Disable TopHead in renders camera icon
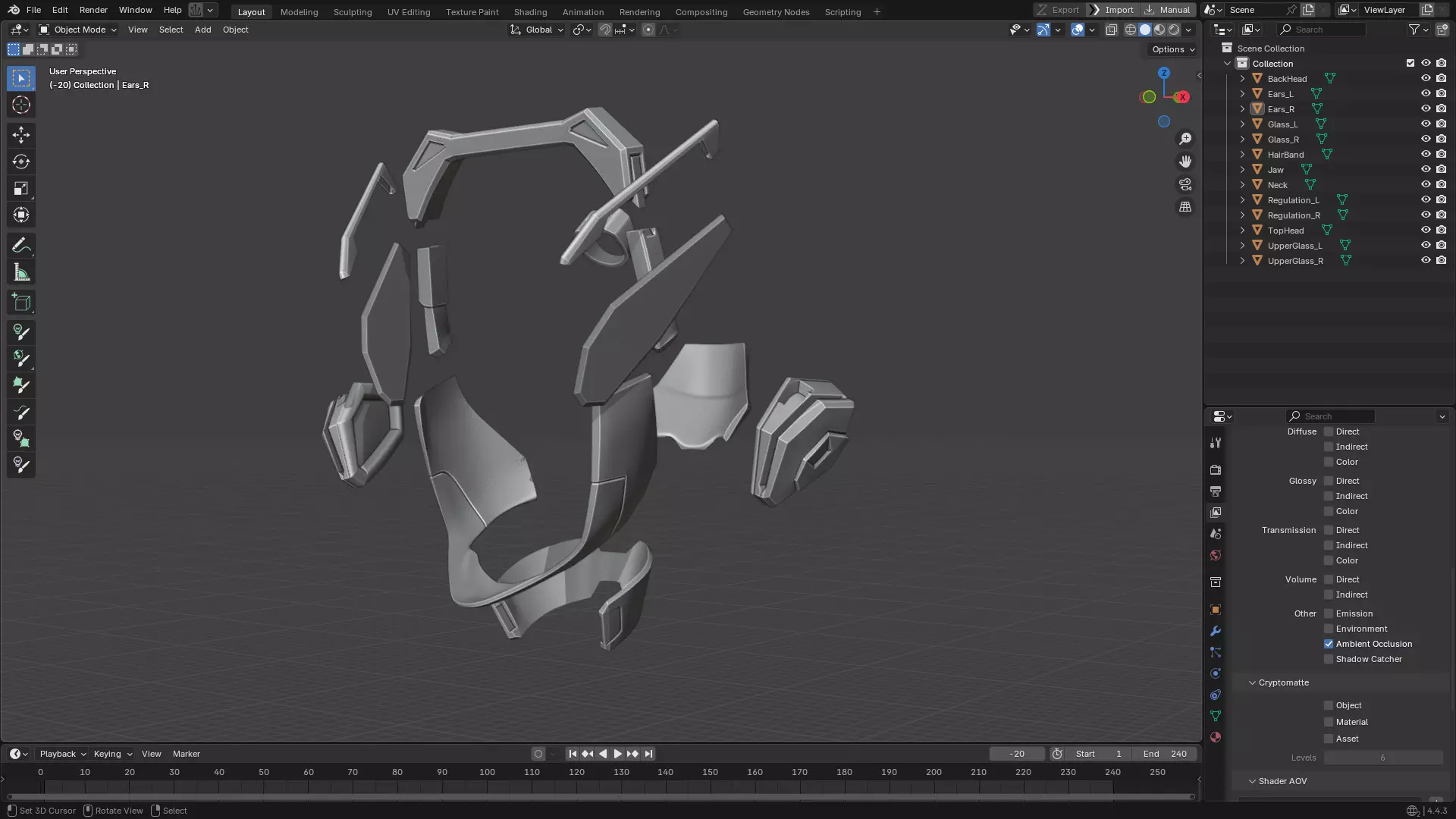The image size is (1456, 819). [x=1442, y=230]
